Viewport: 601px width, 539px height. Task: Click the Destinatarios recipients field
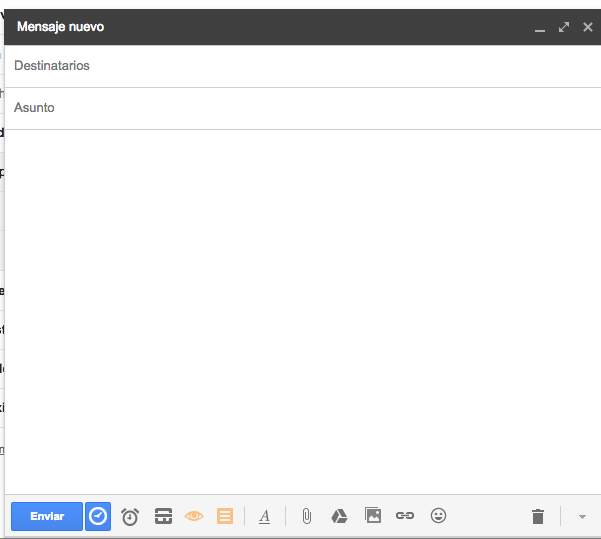(x=303, y=66)
